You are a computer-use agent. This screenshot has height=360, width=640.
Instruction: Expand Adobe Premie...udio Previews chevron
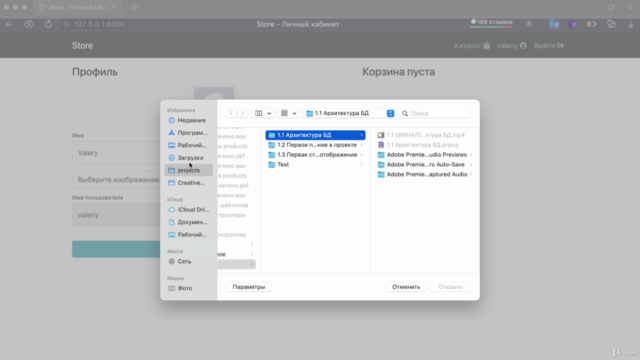pos(471,155)
